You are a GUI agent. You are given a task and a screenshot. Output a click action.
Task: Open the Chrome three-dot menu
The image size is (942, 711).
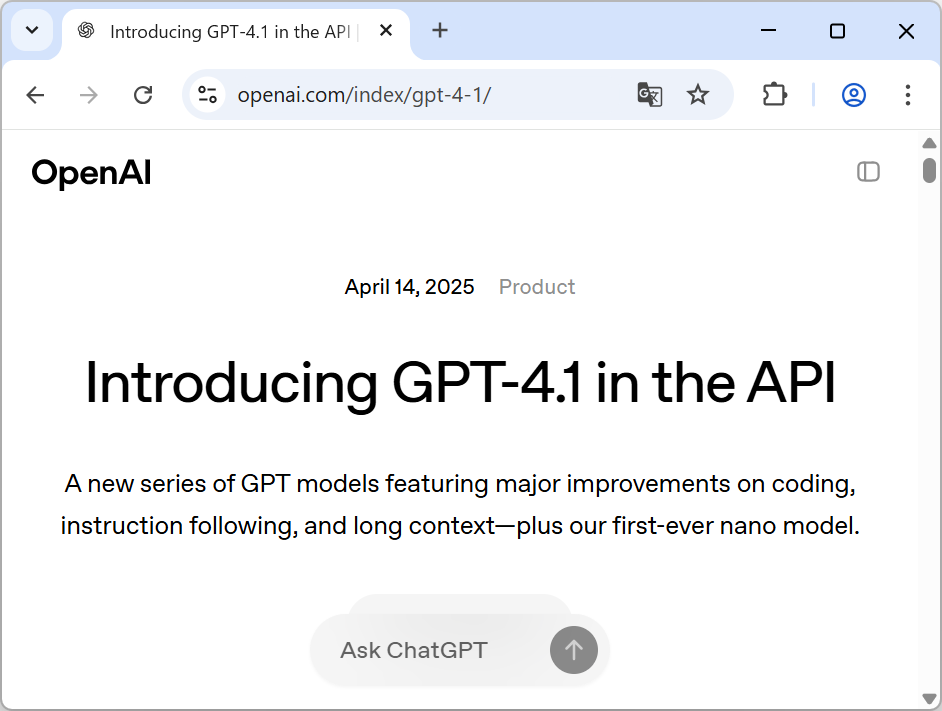point(907,94)
